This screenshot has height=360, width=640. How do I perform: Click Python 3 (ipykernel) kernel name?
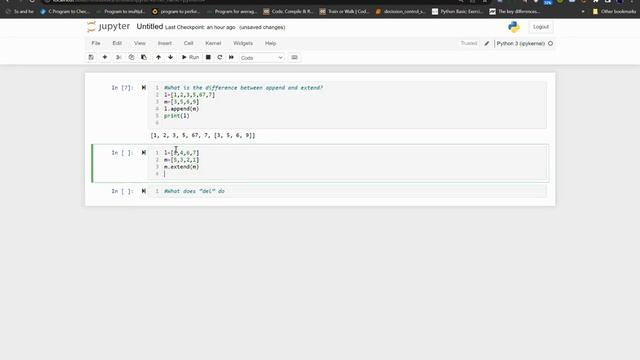(521, 43)
